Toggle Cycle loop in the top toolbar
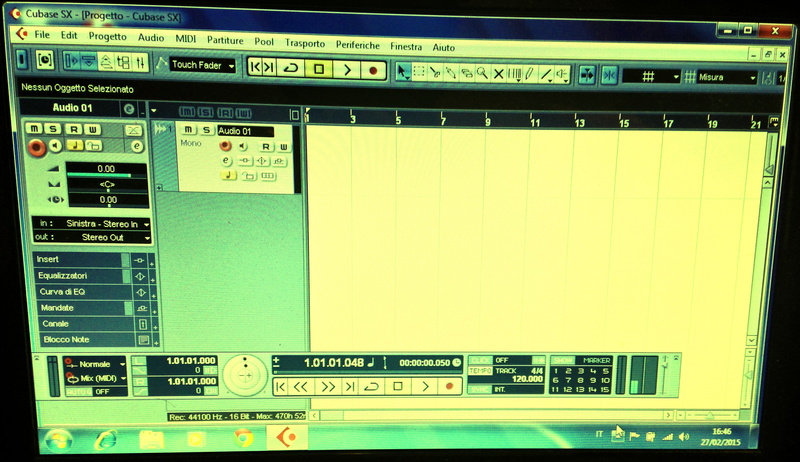Screen dimensions: 800x462 pyautogui.click(x=291, y=67)
